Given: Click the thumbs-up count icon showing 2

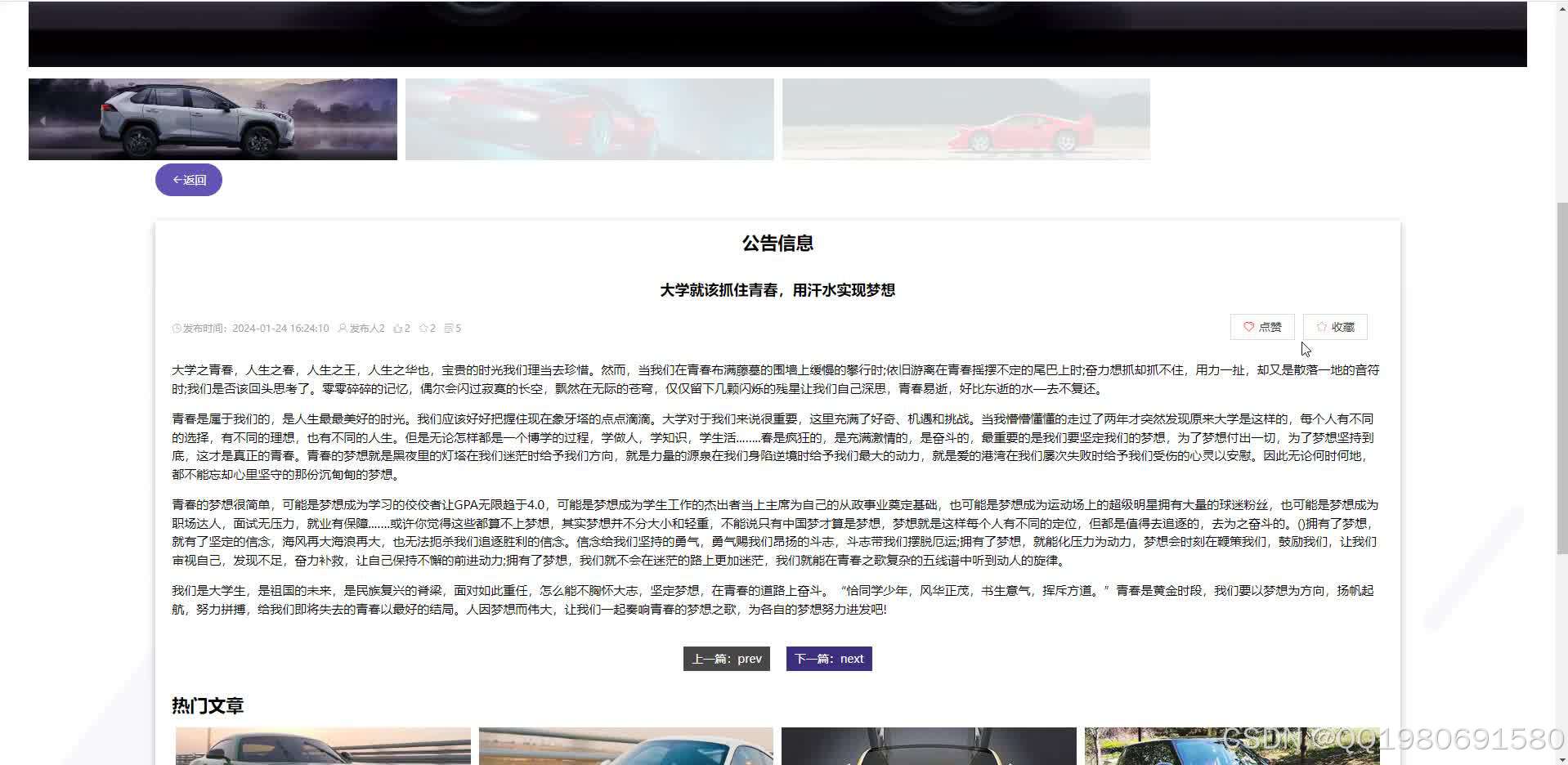Looking at the screenshot, I should 399,328.
